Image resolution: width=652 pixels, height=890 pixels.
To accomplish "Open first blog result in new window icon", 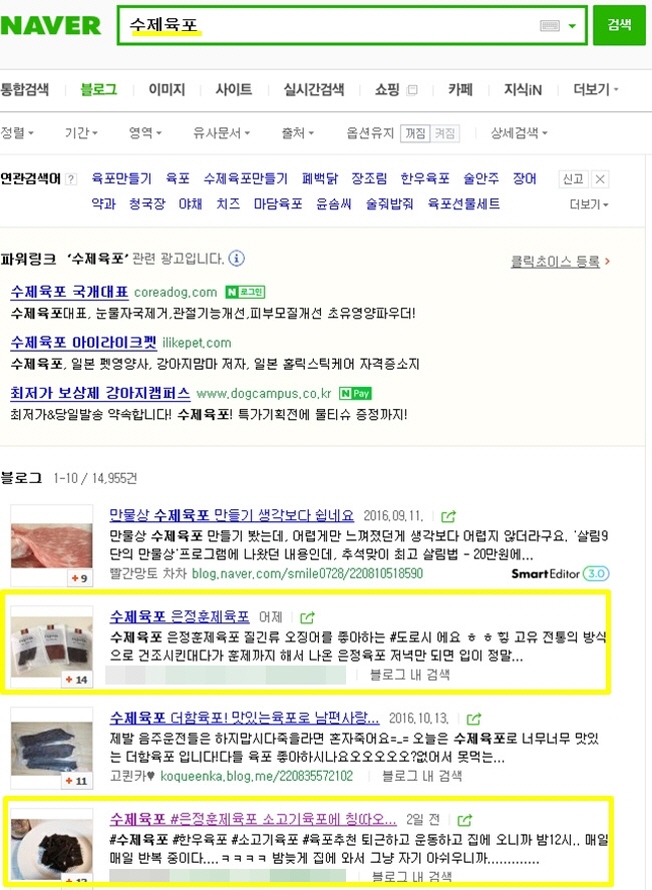I will coord(448,516).
